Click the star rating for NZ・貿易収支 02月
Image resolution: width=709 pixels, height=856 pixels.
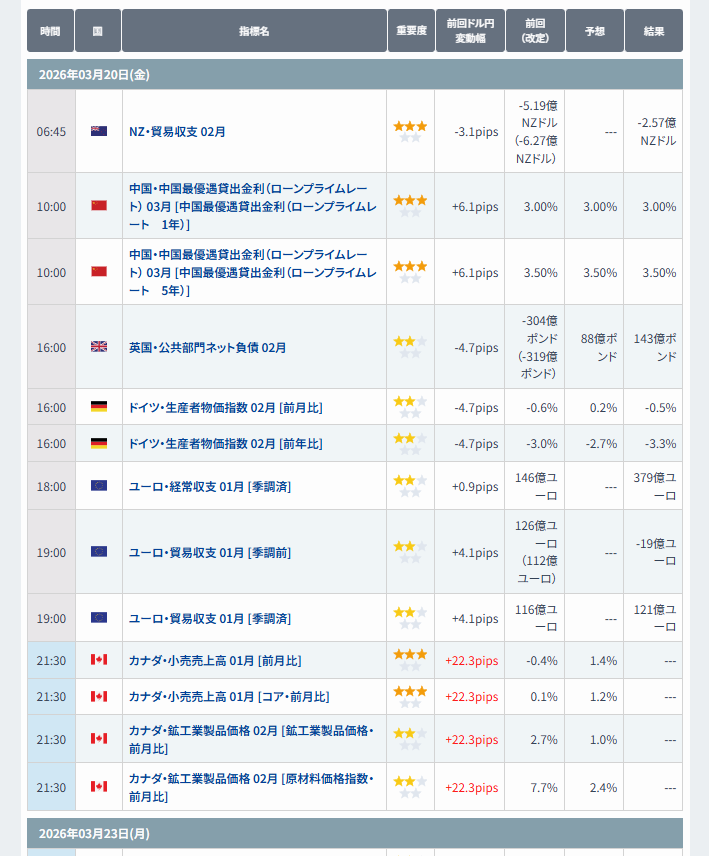click(410, 131)
